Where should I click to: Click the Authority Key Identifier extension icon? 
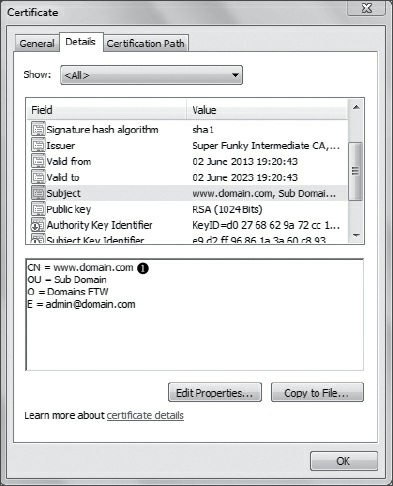click(38, 225)
